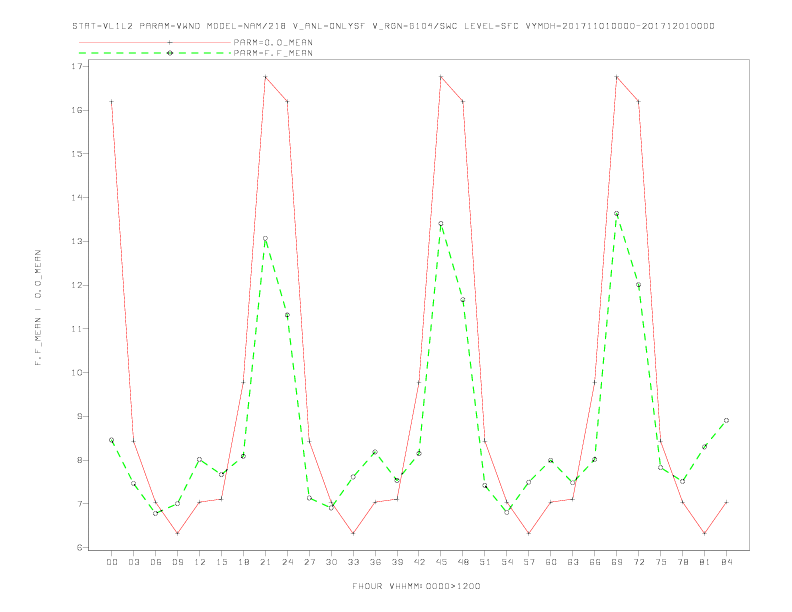Click the 03 tick label on the x-axis
Screen dimensions: 792x612
click(133, 562)
